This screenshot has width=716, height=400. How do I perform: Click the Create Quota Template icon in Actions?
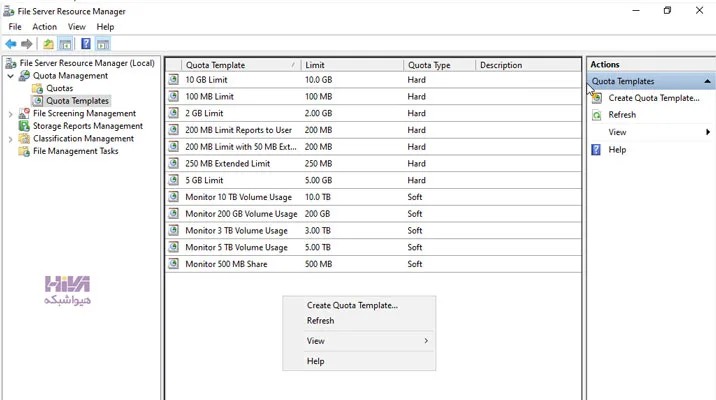597,98
